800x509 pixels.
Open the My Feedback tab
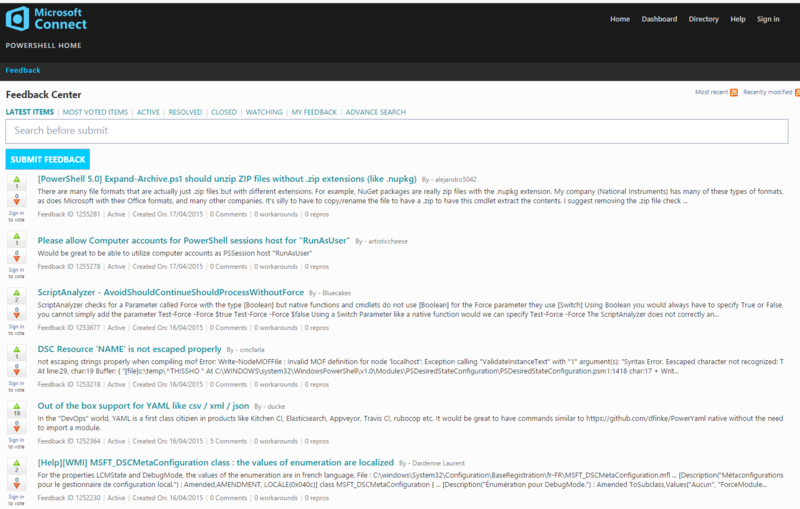point(314,112)
